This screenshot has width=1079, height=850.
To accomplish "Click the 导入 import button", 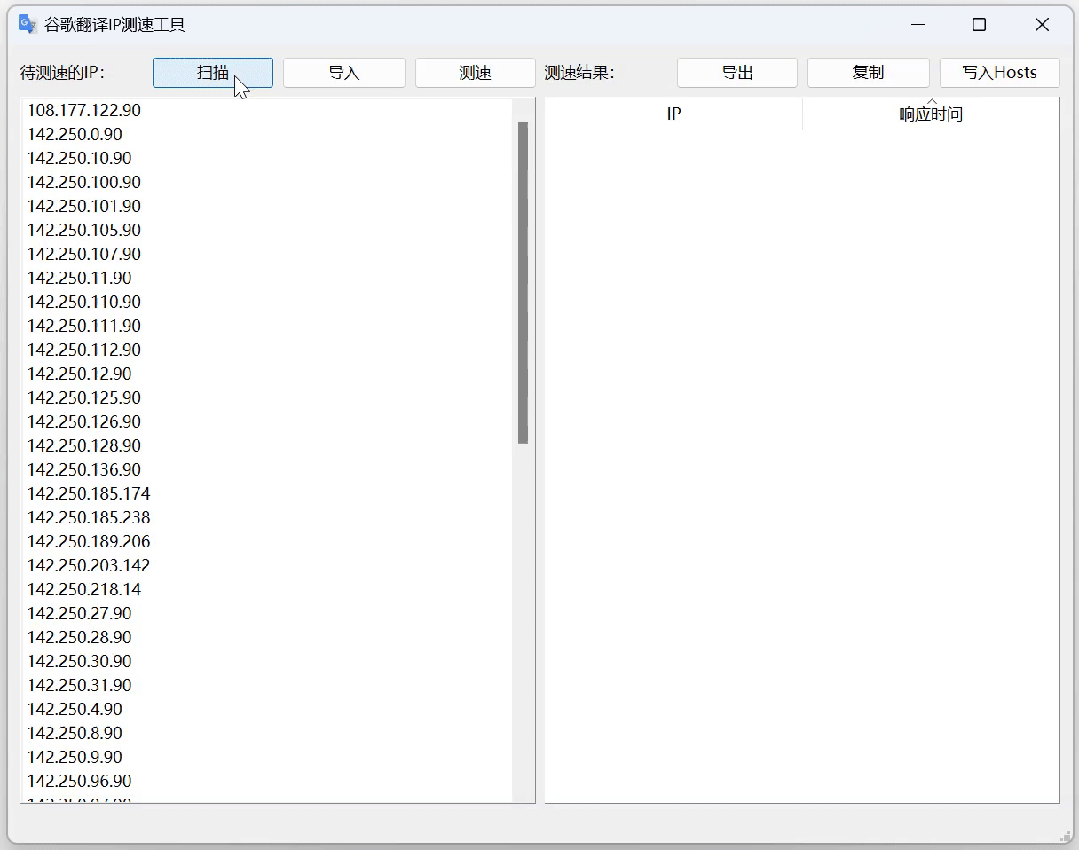I will 344,73.
